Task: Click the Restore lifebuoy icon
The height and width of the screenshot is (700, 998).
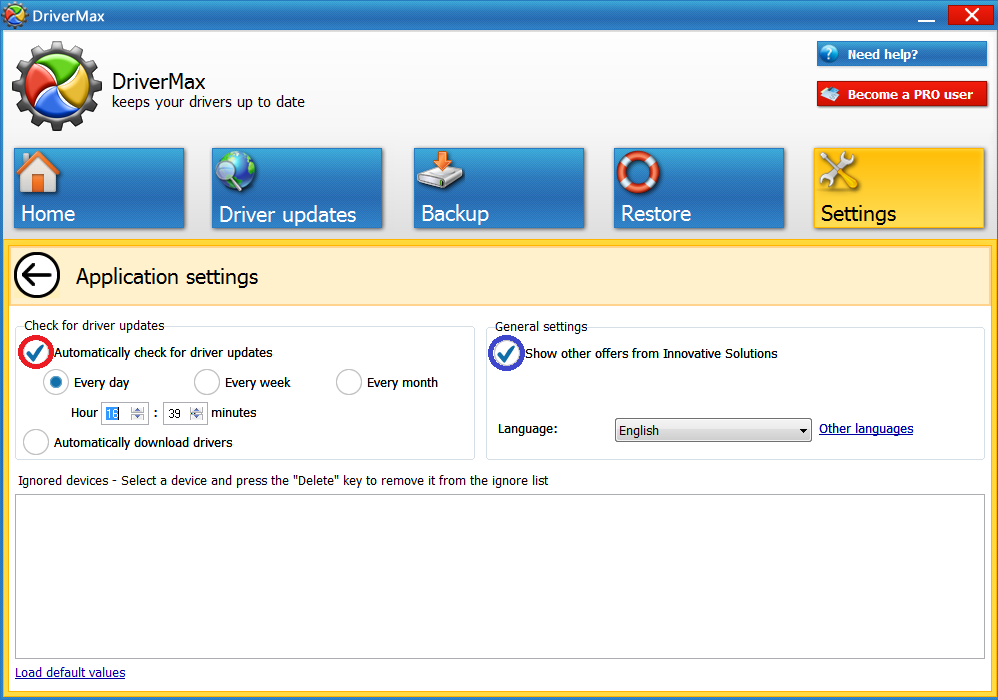Action: click(638, 172)
